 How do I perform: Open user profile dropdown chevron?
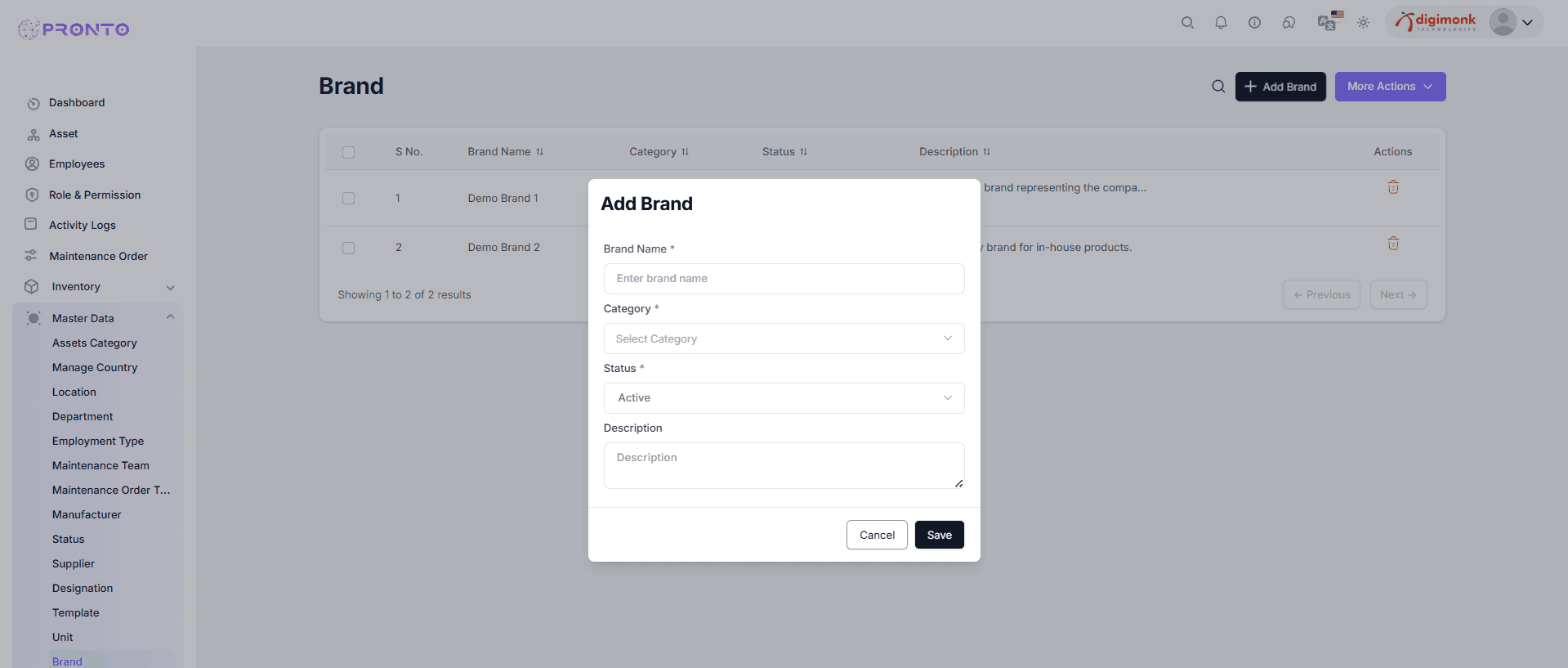(x=1527, y=23)
